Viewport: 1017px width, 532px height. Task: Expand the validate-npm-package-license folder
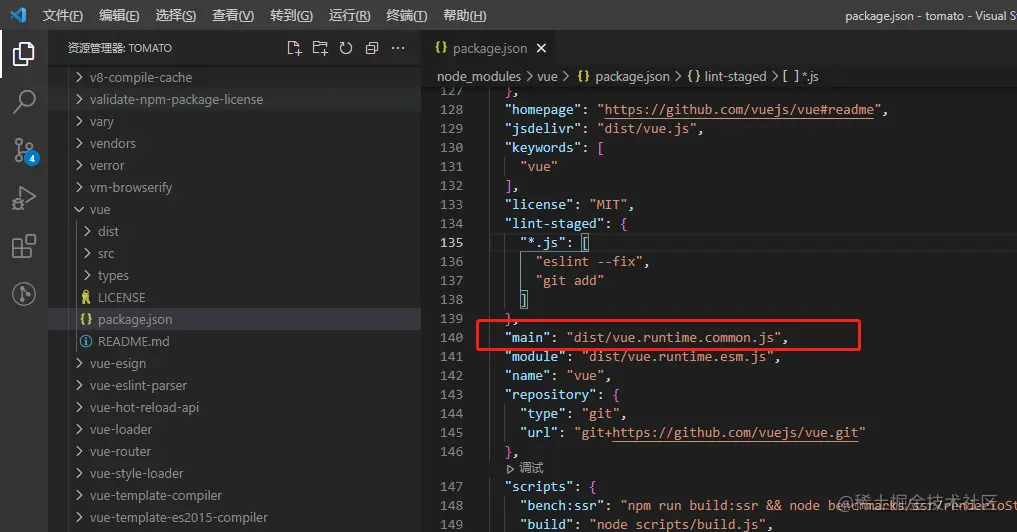234,99
